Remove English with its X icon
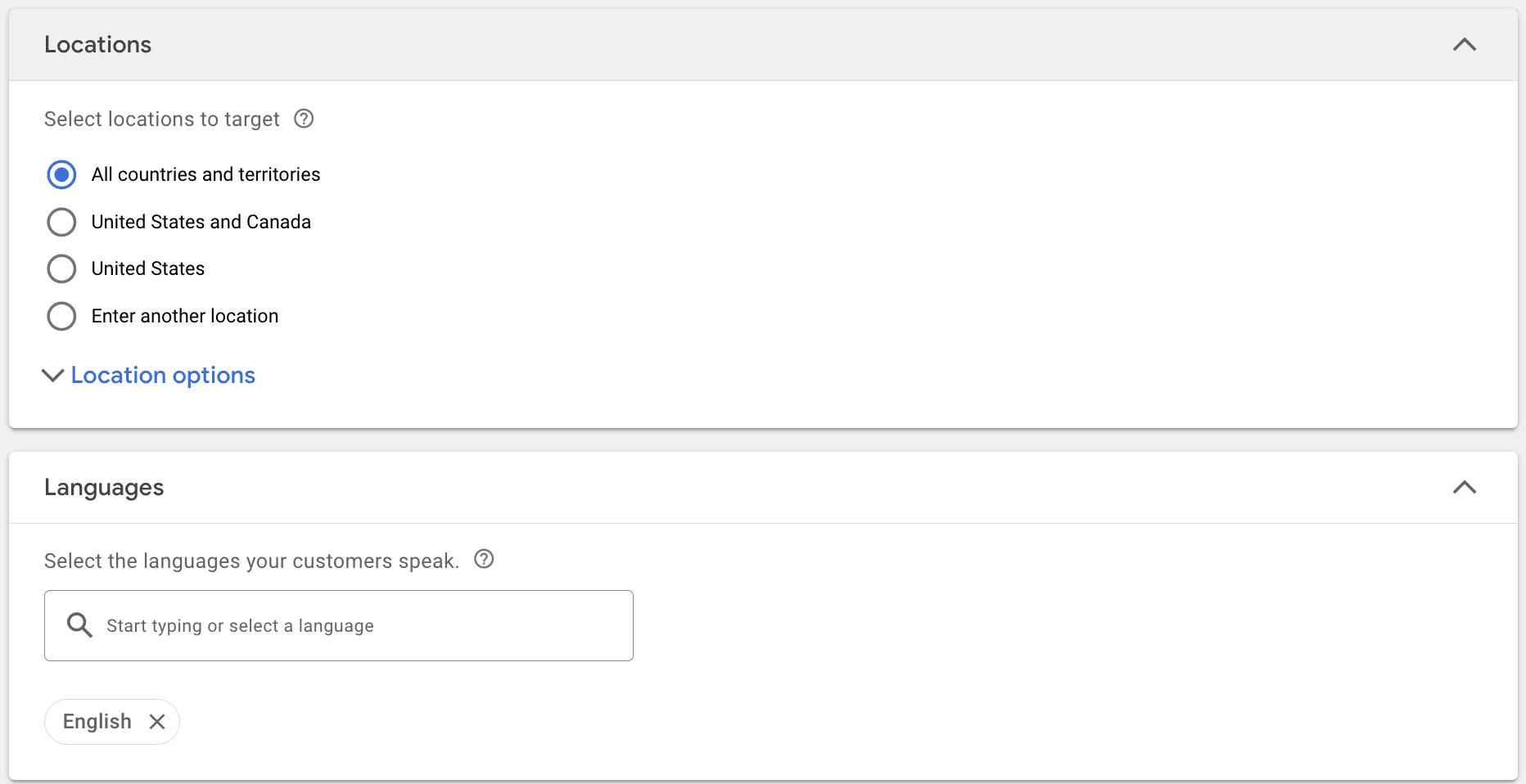 pos(157,722)
